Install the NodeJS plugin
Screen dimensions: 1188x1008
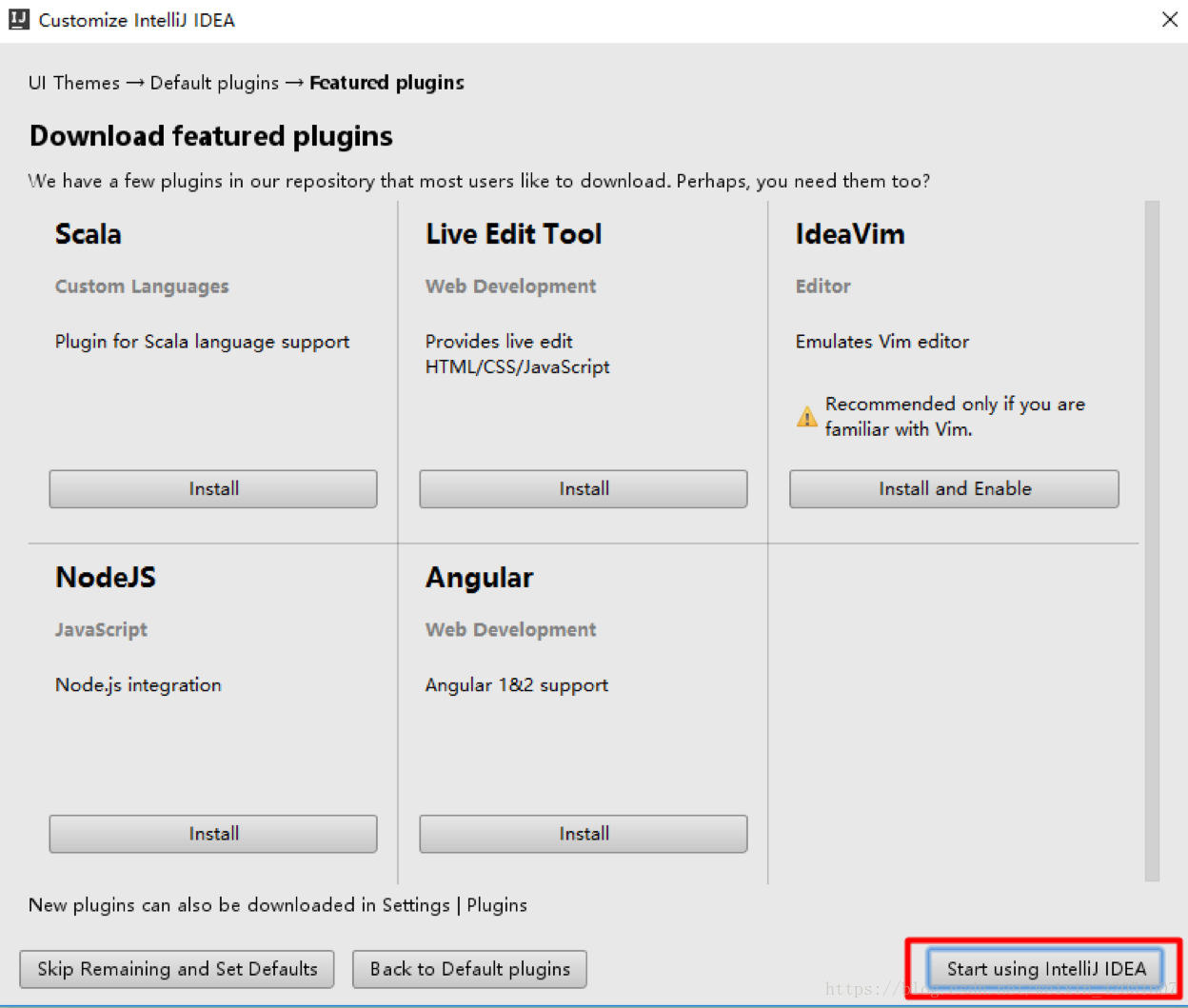click(x=213, y=834)
